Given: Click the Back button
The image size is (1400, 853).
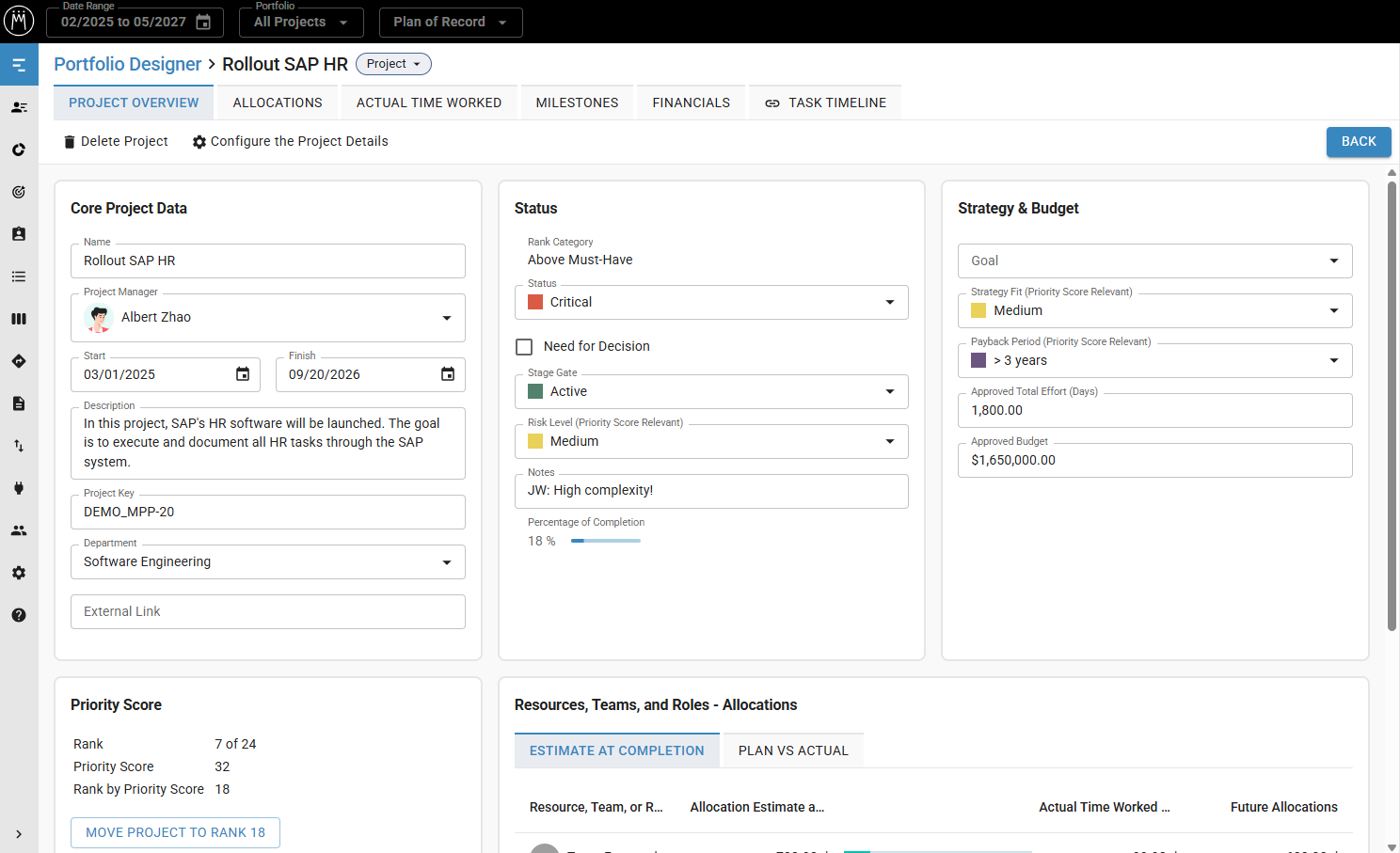Looking at the screenshot, I should click(x=1359, y=142).
